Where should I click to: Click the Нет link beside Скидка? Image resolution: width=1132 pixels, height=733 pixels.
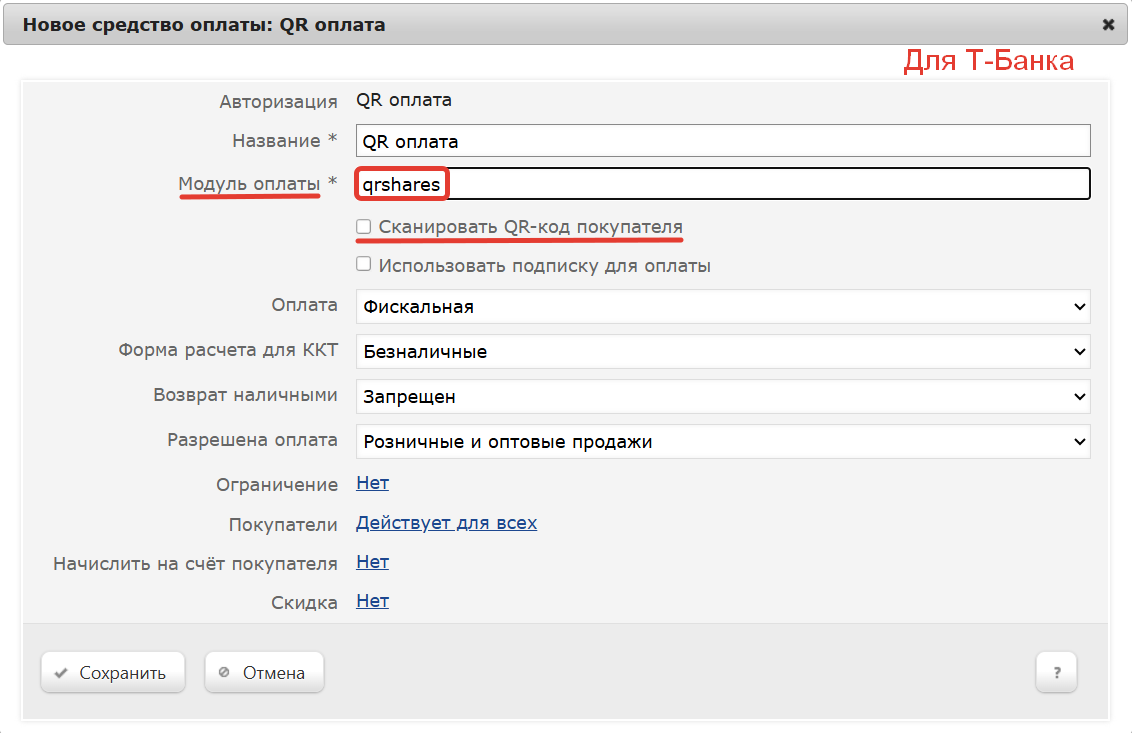click(x=372, y=601)
